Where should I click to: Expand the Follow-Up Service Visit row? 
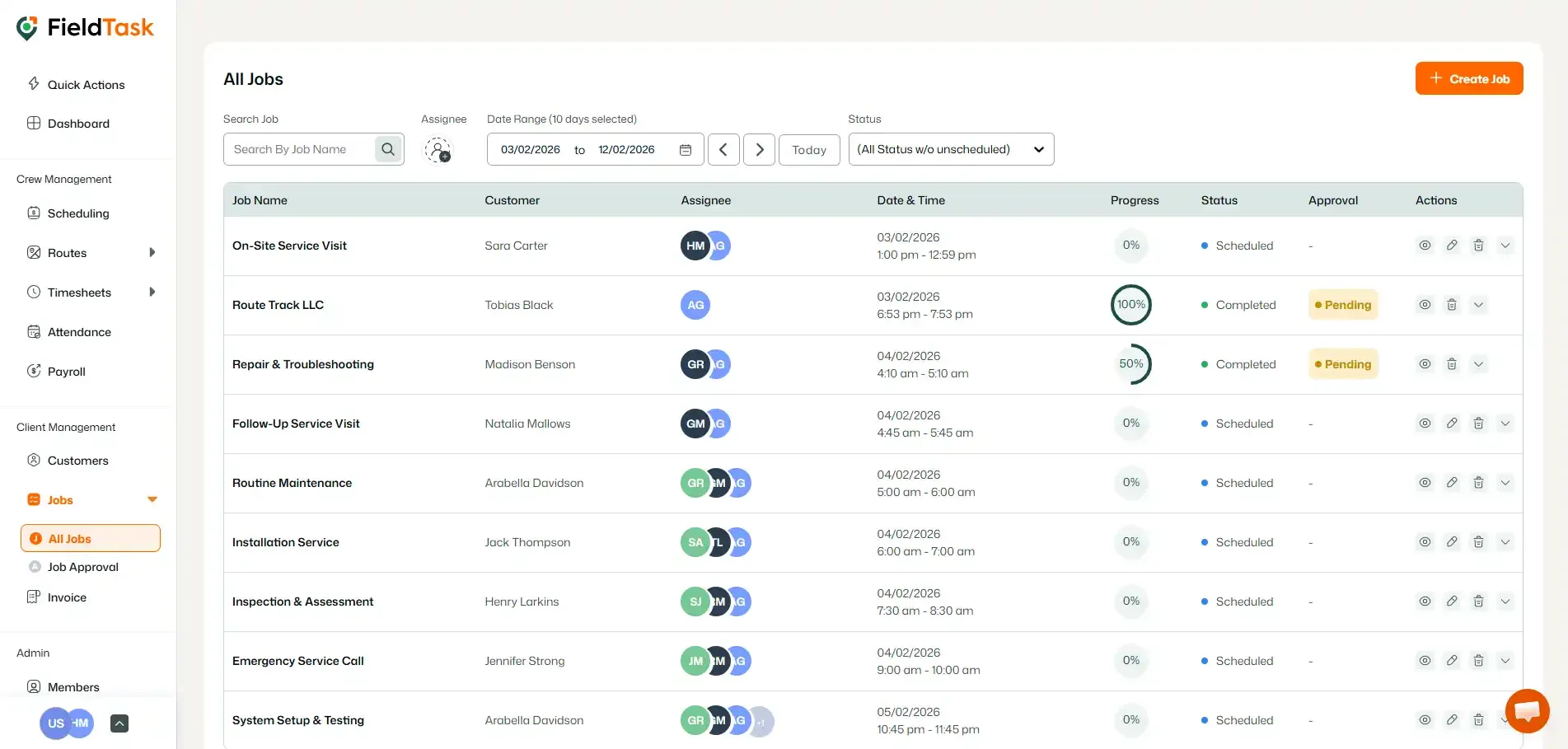(1505, 424)
